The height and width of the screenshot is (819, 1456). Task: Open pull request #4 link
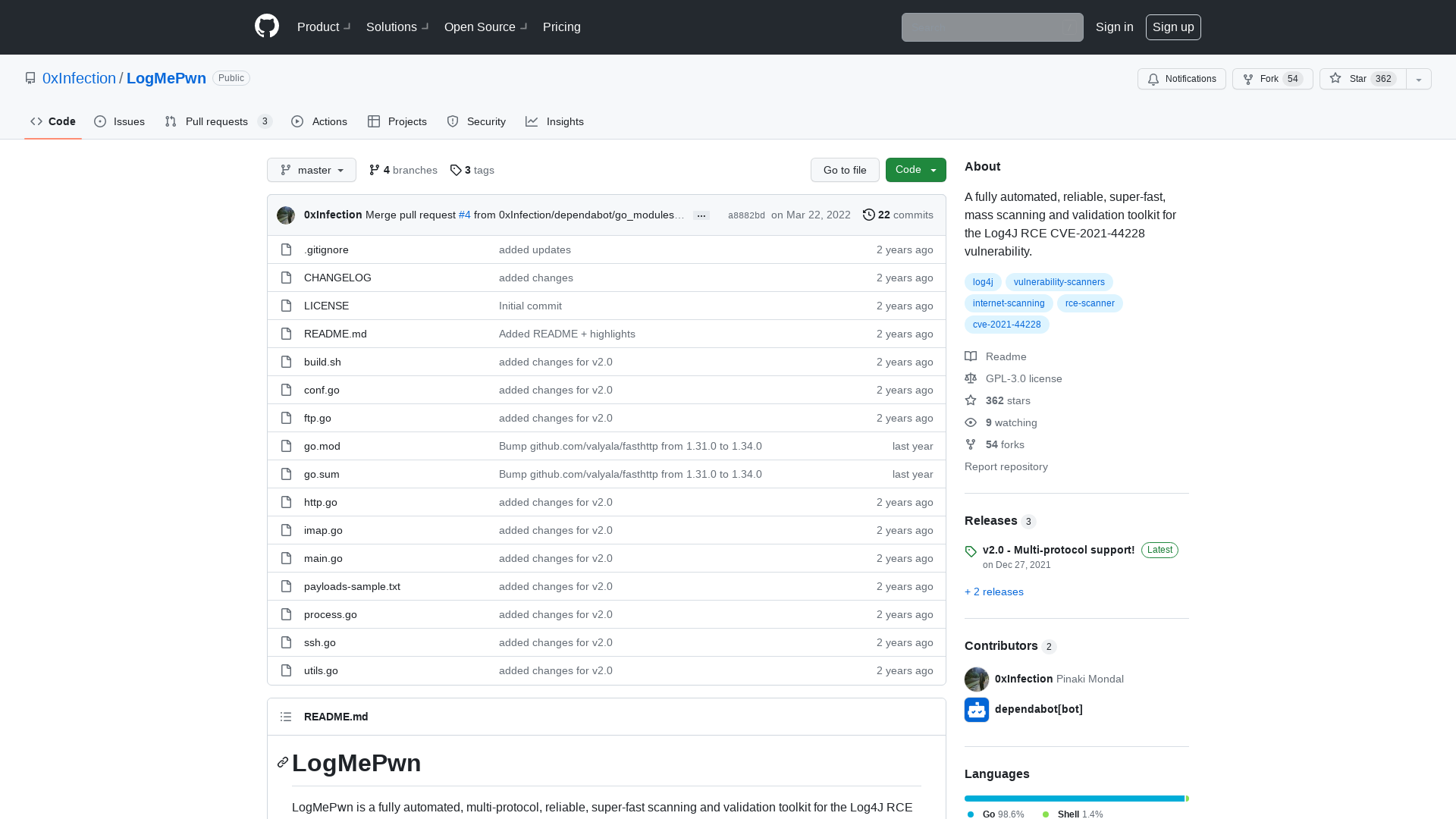pyautogui.click(x=465, y=215)
